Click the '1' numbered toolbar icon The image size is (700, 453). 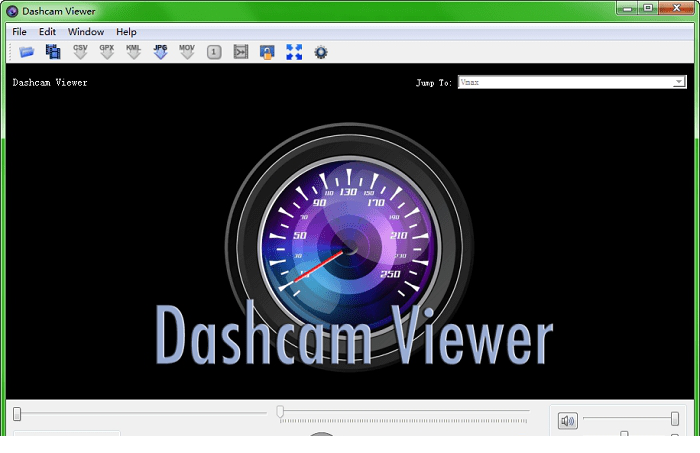(214, 52)
